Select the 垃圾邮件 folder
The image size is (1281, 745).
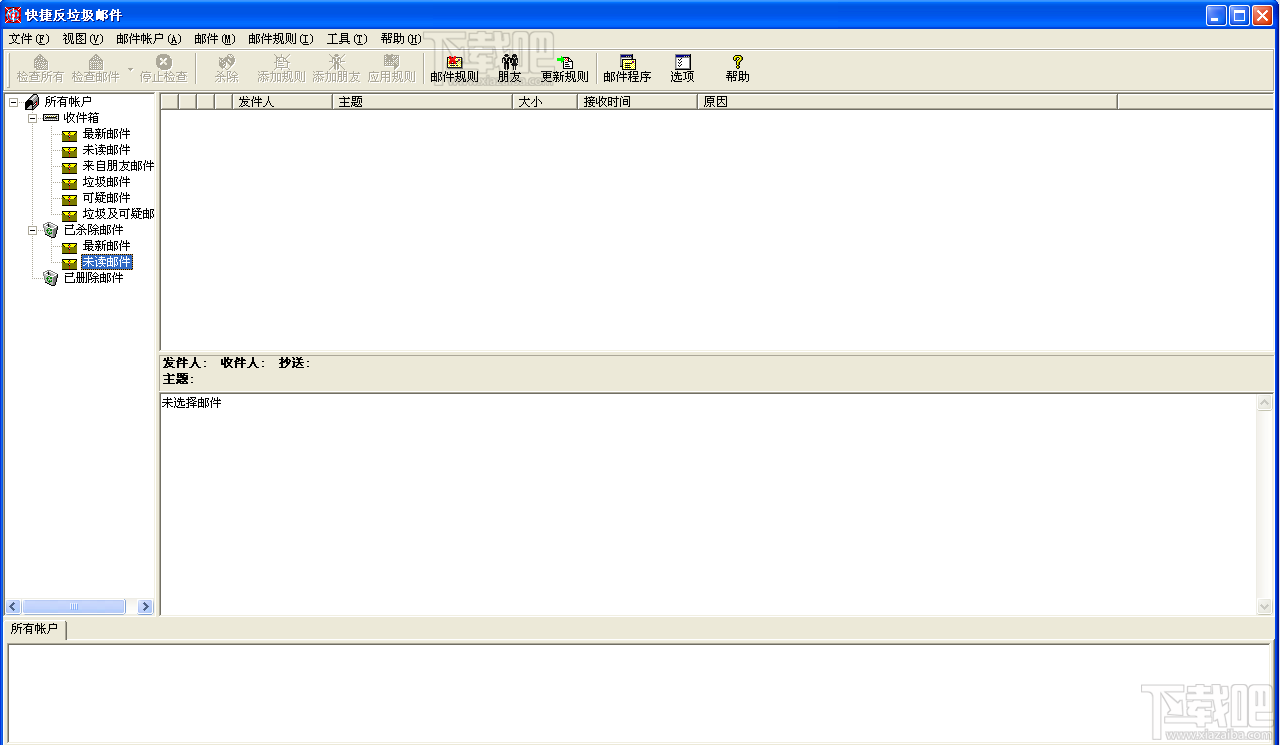click(x=106, y=182)
